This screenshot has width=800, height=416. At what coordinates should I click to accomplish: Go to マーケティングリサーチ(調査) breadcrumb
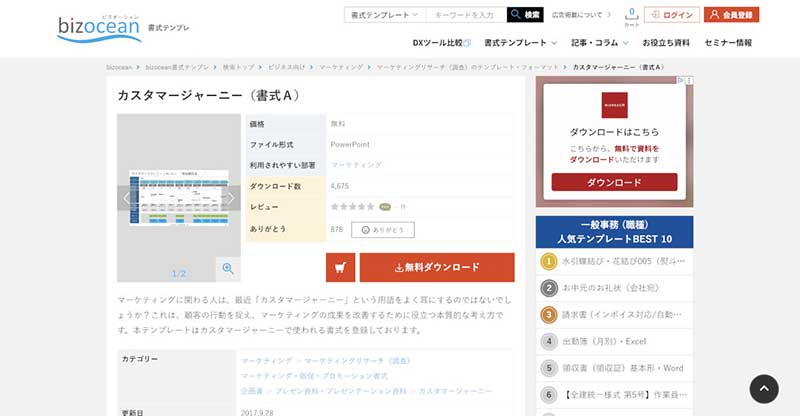(467, 67)
